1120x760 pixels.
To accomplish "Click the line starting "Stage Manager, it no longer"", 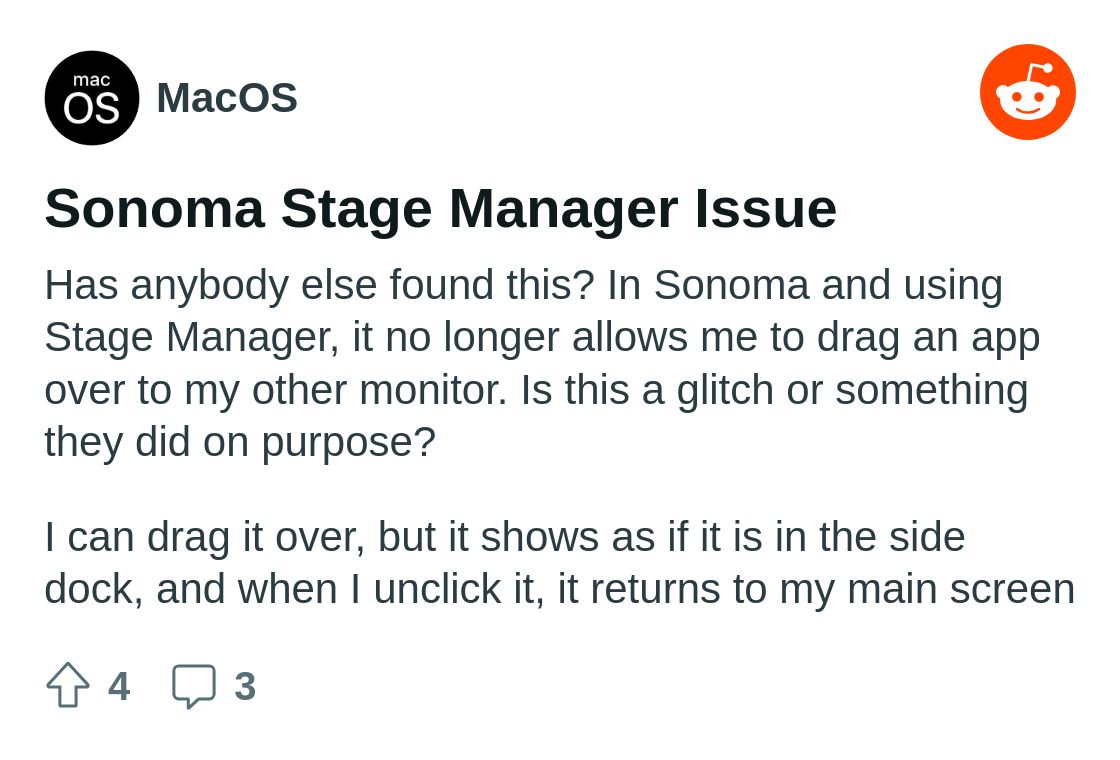I will [542, 337].
